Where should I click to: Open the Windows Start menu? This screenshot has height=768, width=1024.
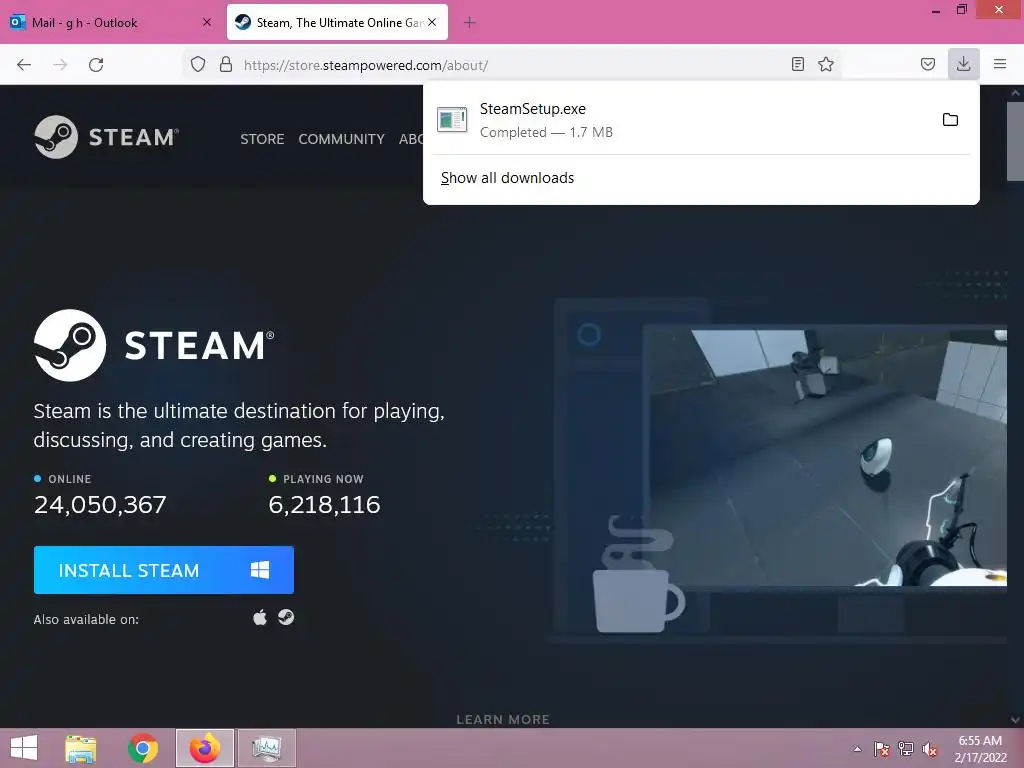(24, 748)
